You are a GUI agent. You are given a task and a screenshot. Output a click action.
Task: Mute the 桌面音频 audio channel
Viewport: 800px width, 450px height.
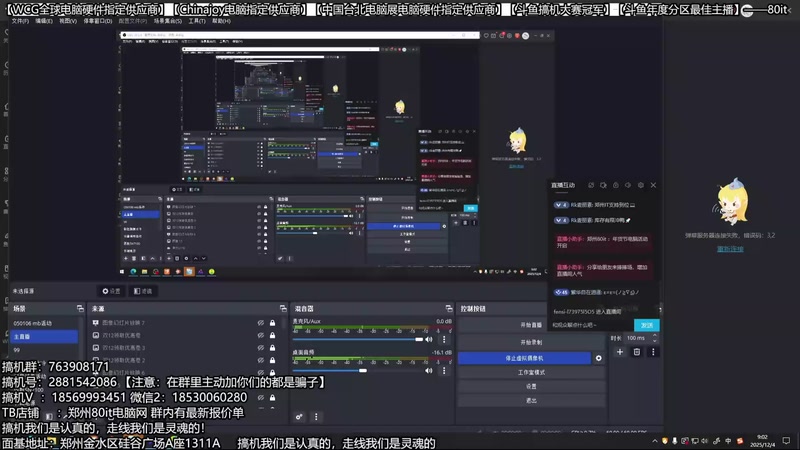pos(429,370)
